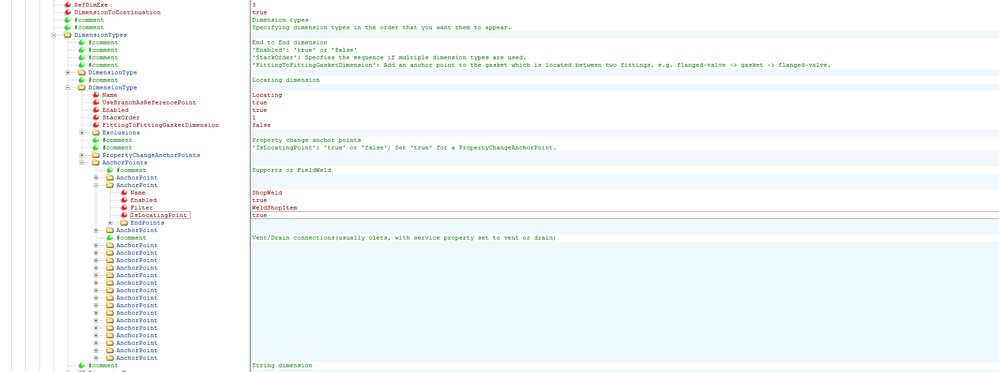Click the value field of IsLocatingPoint
Viewport: 999px width, 372px height.
click(x=624, y=215)
